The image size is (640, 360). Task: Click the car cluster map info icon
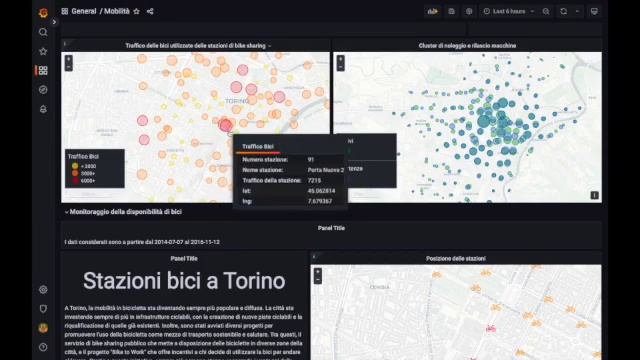594,196
